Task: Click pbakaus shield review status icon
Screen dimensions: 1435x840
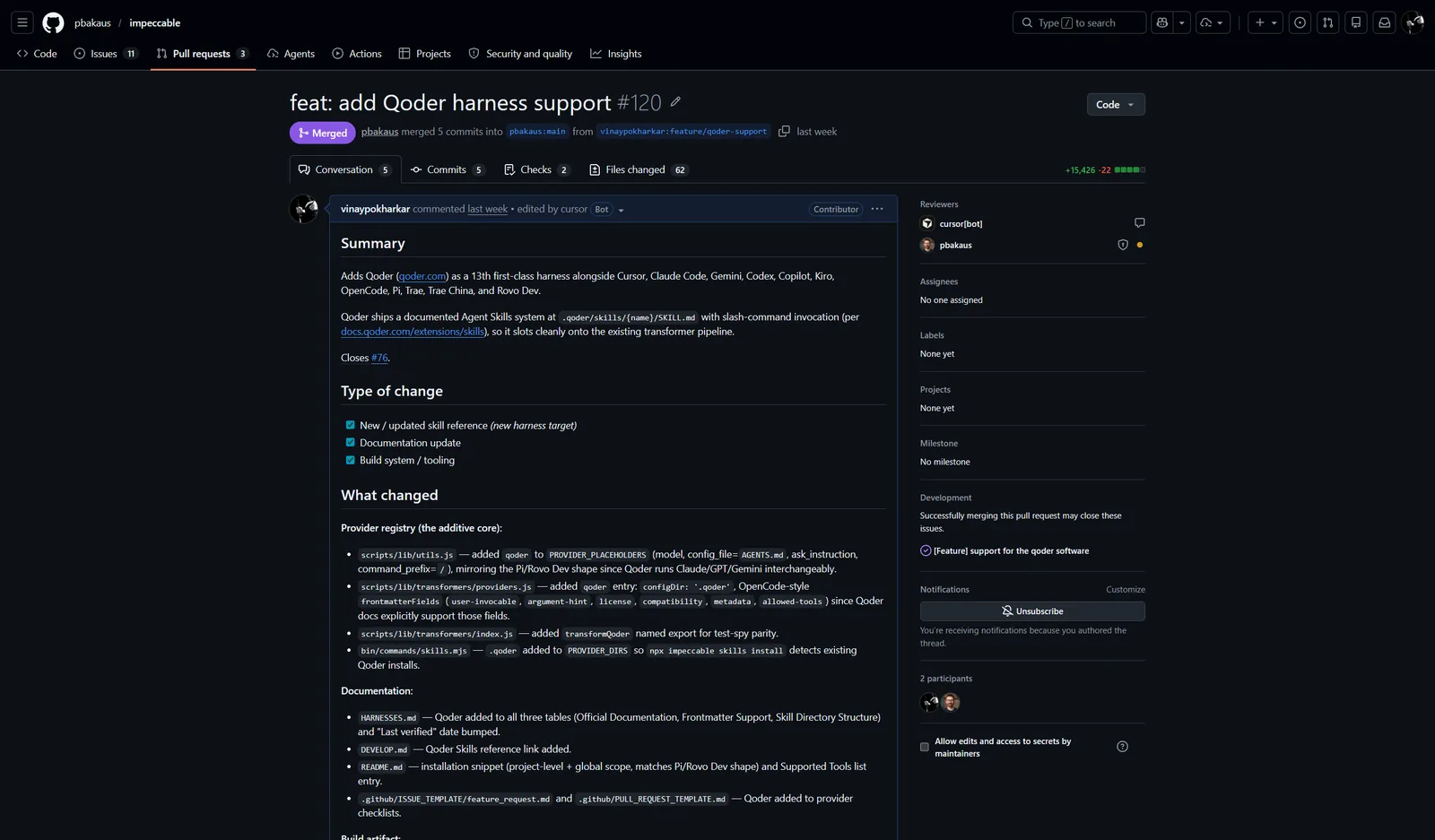Action: pyautogui.click(x=1123, y=245)
